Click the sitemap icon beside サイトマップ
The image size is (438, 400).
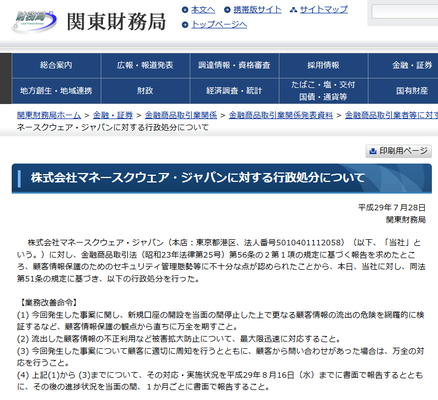point(293,10)
